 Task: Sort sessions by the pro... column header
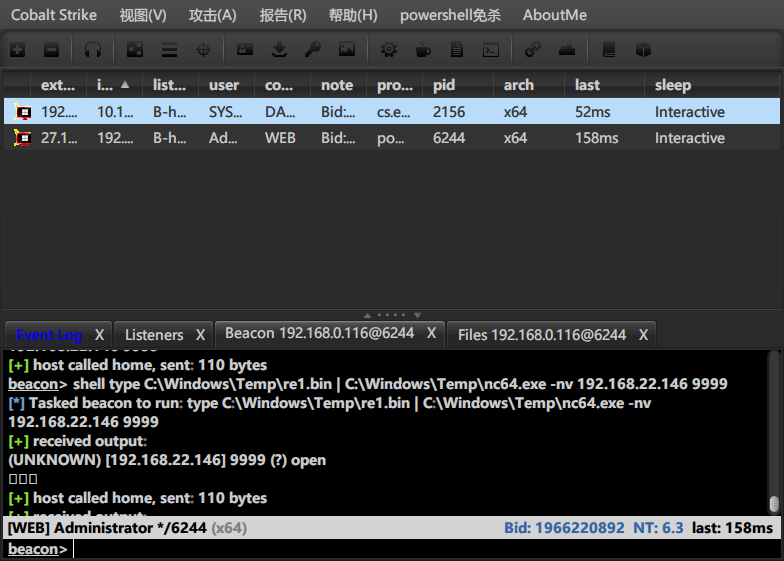[x=394, y=85]
